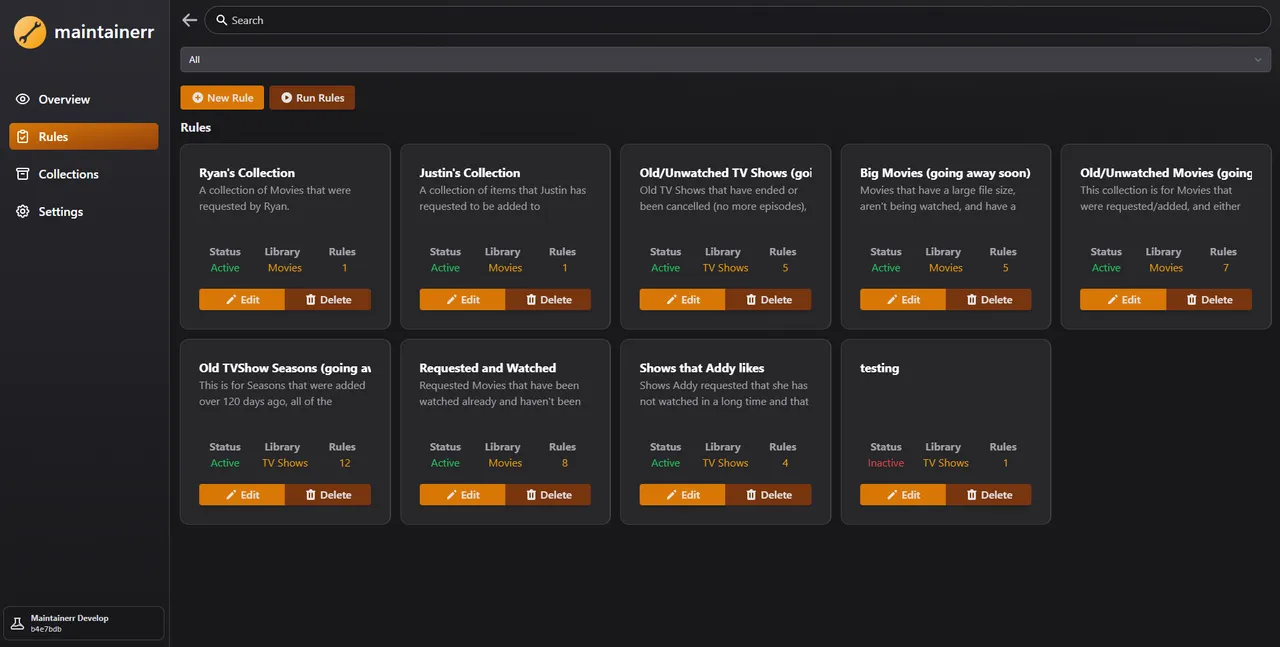This screenshot has height=647, width=1280.
Task: Select the Rules menu entry
Action: pos(52,136)
